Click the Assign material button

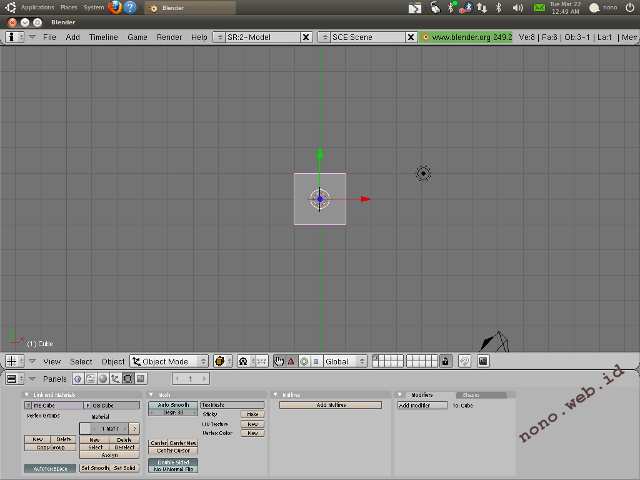point(109,455)
